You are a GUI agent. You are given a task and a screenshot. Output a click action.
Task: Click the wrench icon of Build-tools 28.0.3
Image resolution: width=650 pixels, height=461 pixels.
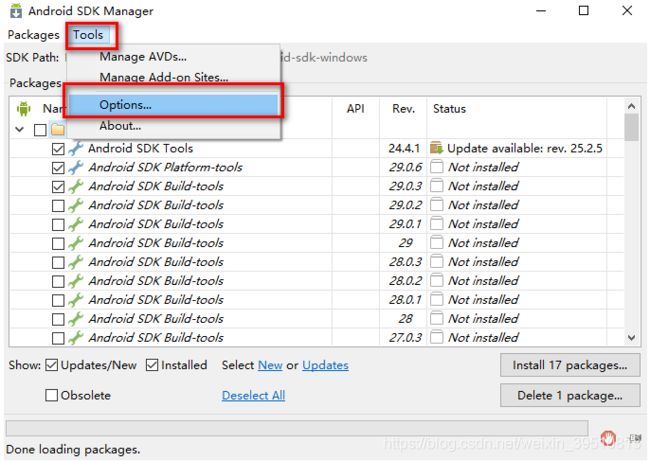(76, 262)
